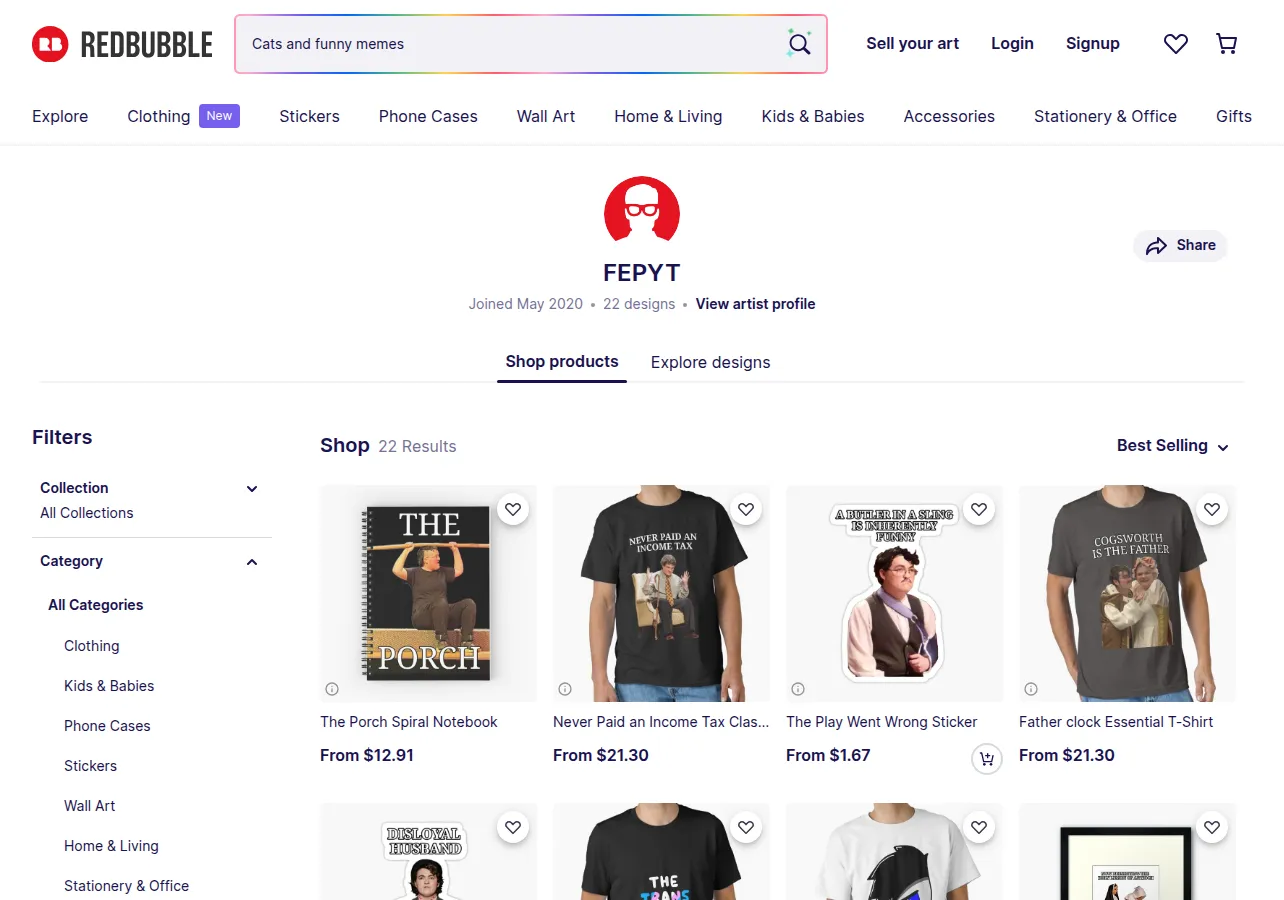The image size is (1284, 900).
Task: Click info icon under Porch Spiral Notebook
Action: pos(332,689)
